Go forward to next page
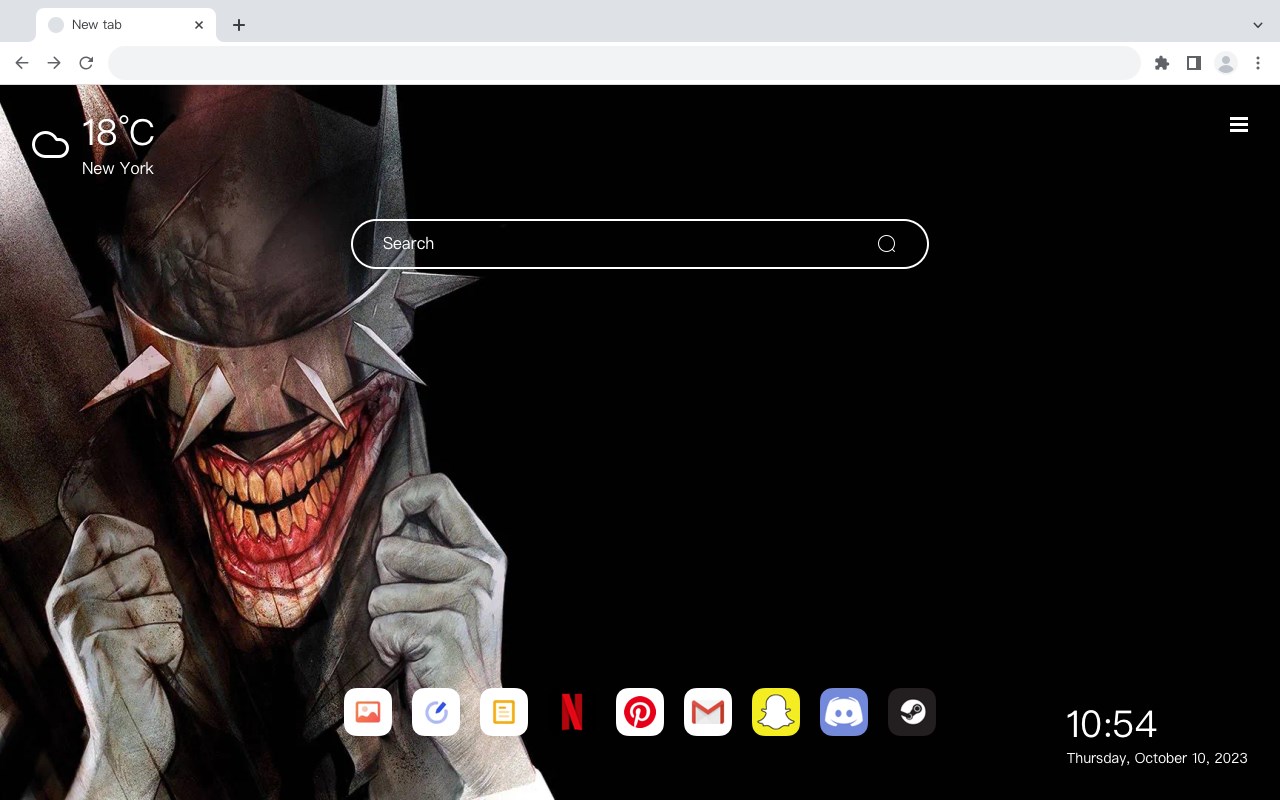The width and height of the screenshot is (1280, 800). (54, 63)
